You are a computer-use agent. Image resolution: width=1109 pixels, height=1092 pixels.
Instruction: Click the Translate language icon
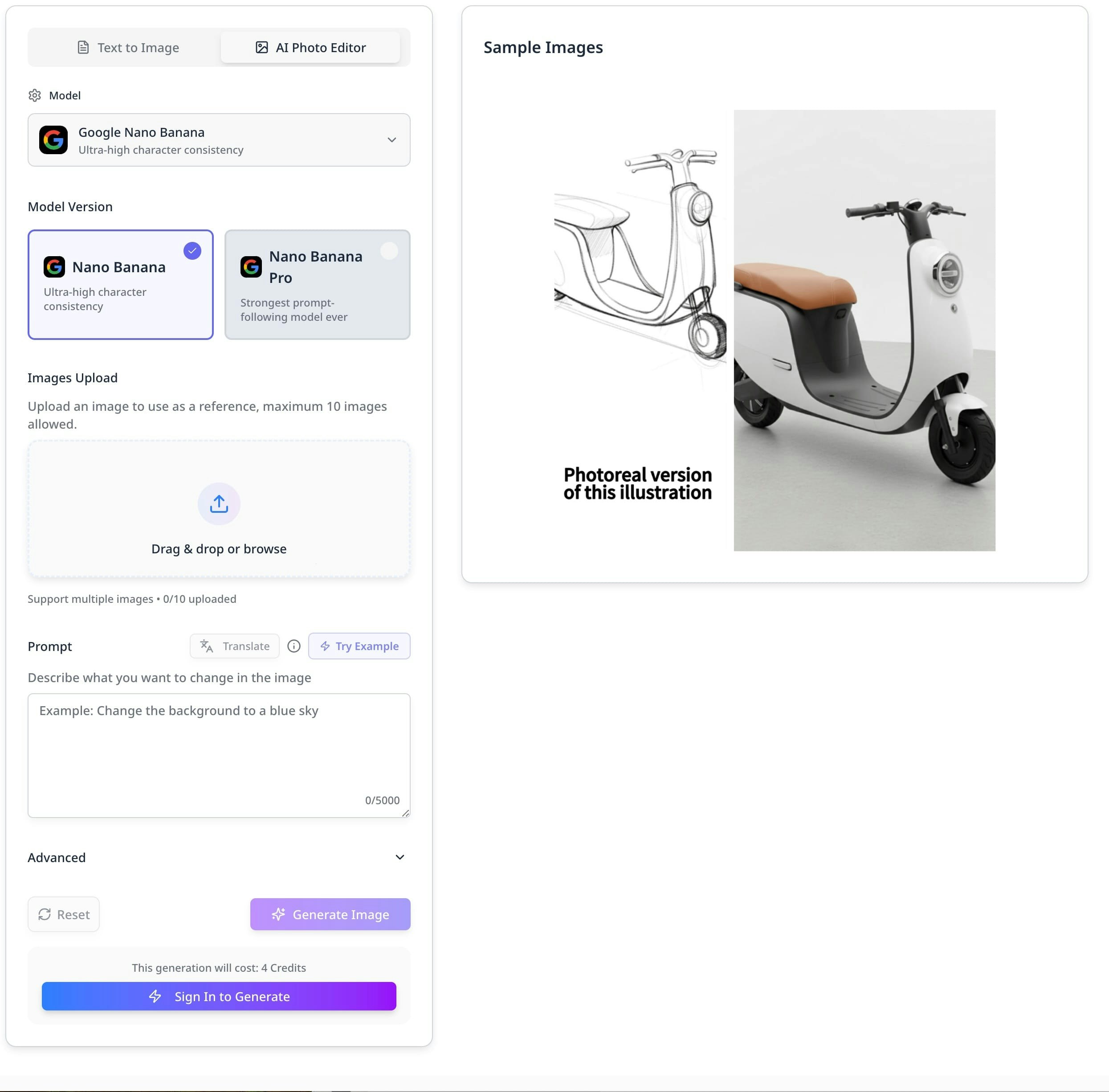(206, 646)
